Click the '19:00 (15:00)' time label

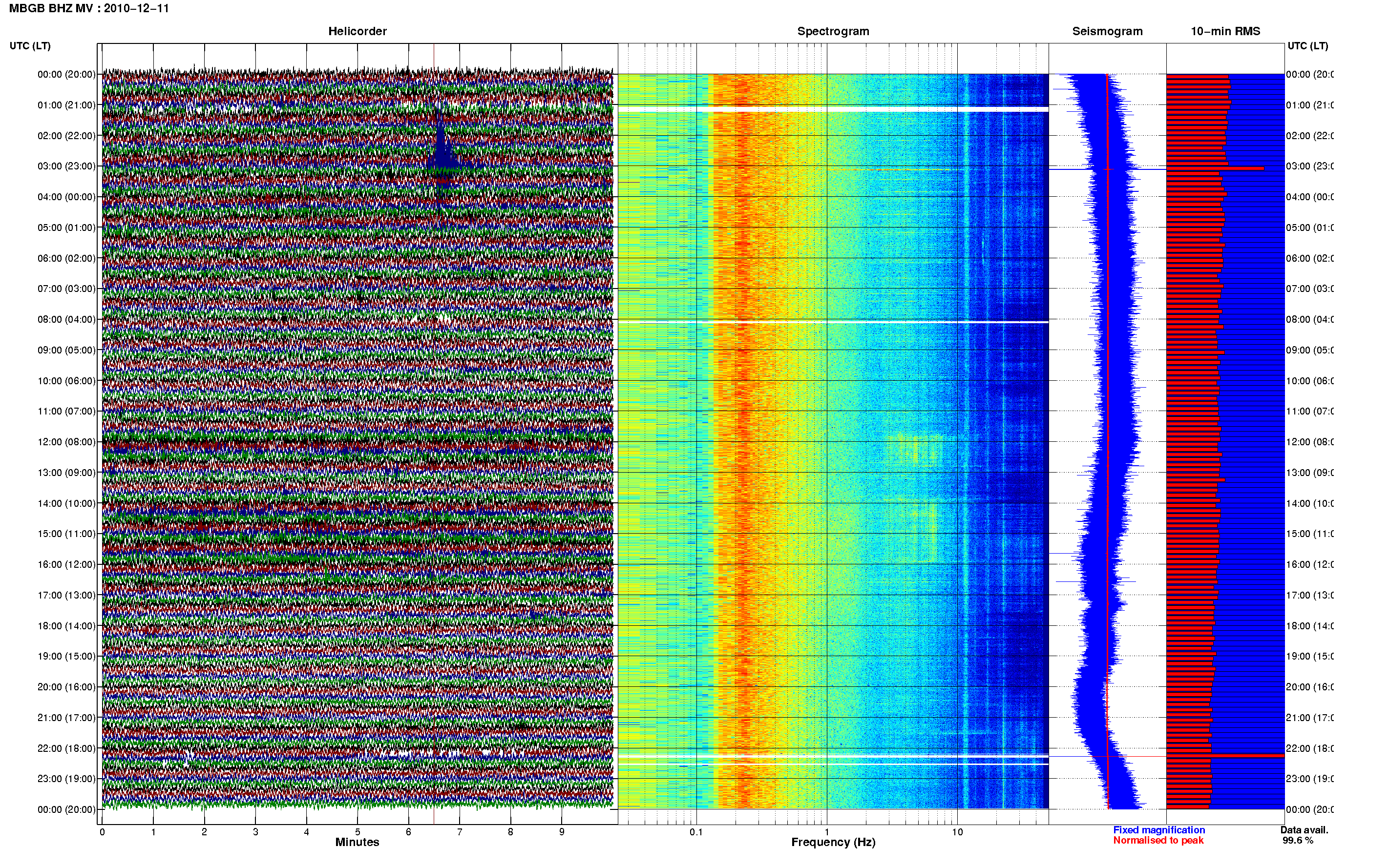(x=66, y=656)
